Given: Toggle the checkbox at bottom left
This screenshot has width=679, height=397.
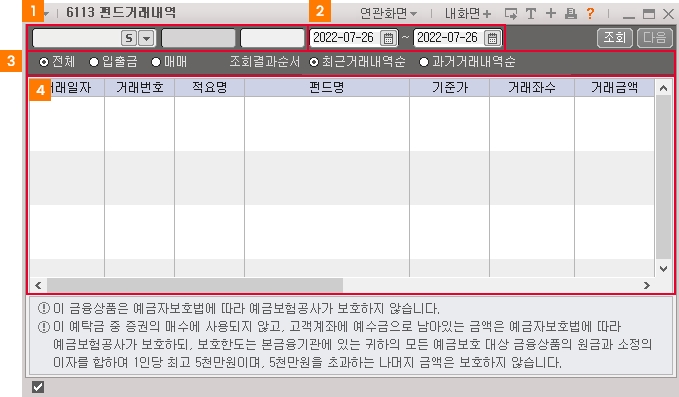Looking at the screenshot, I should (x=38, y=387).
